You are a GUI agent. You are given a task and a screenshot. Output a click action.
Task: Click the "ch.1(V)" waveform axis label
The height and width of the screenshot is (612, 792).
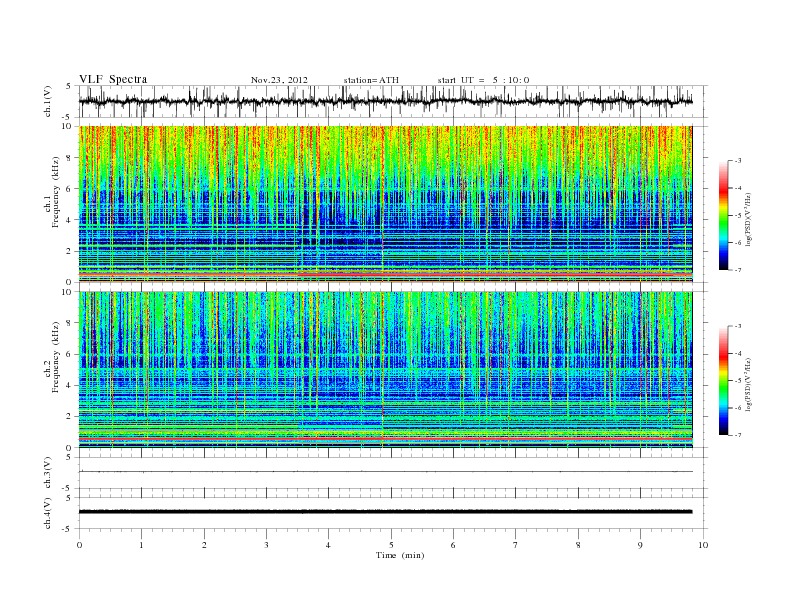point(48,101)
